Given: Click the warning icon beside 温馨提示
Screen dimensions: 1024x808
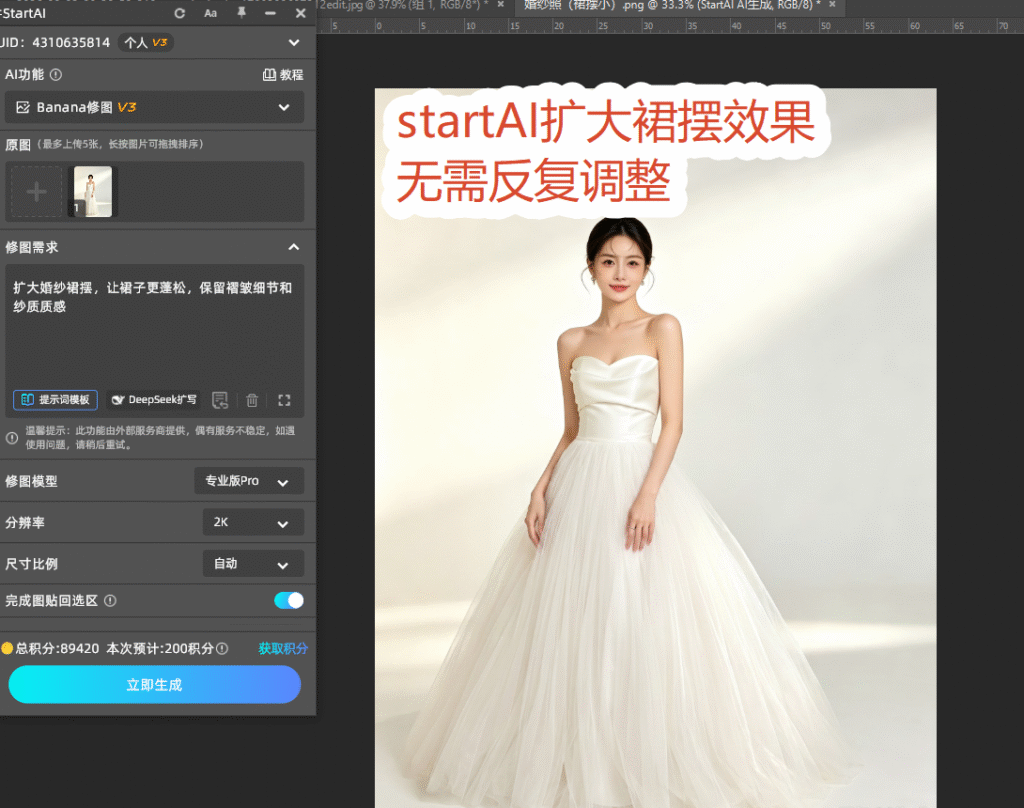Looking at the screenshot, I should pos(12,438).
